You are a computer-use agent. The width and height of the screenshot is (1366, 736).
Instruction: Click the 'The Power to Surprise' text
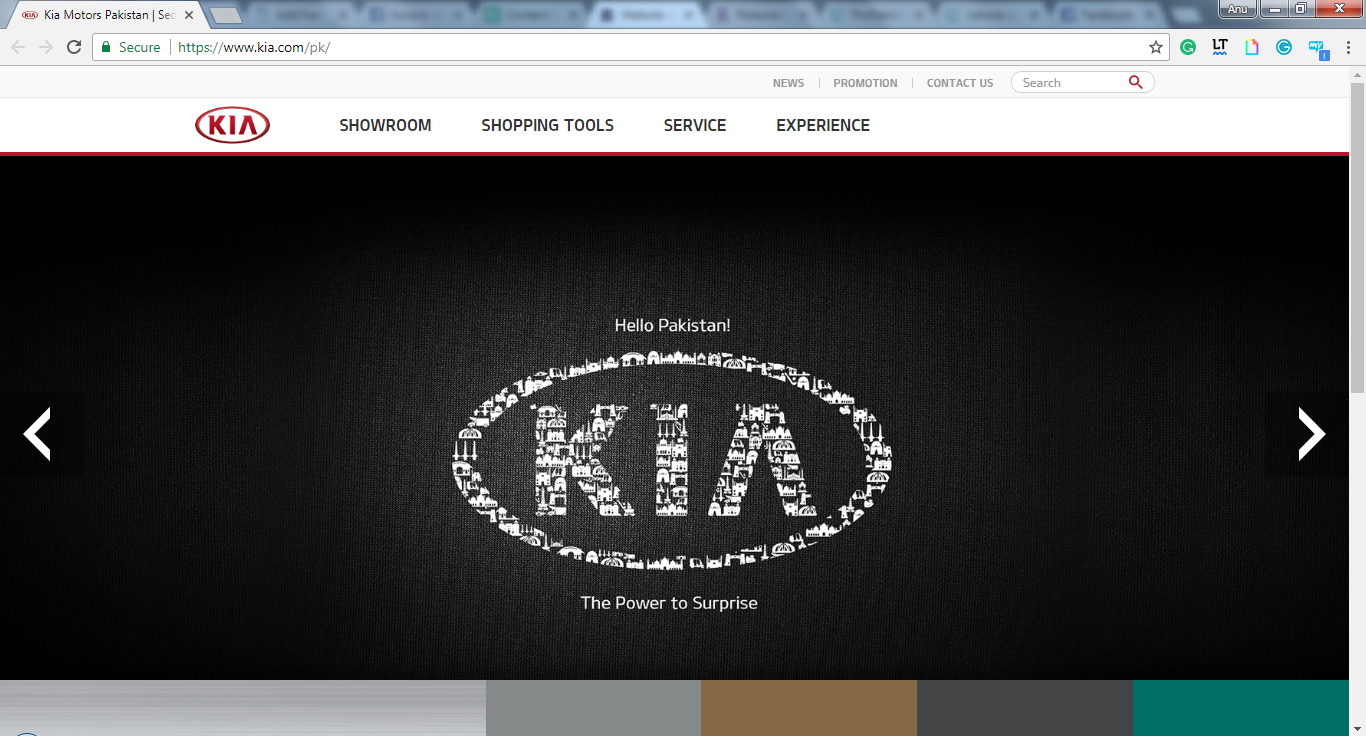(x=669, y=603)
